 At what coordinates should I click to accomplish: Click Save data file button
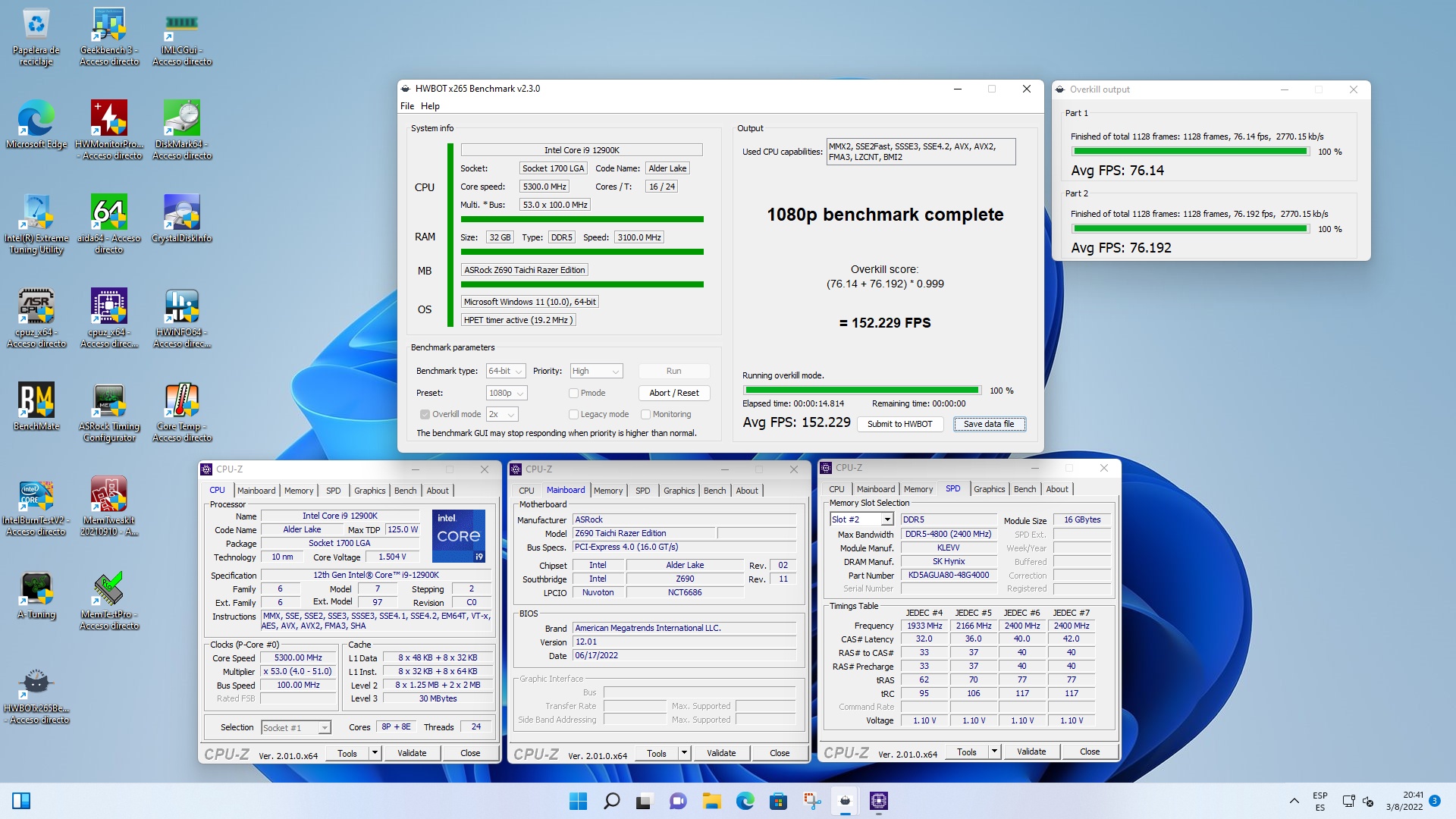coord(989,424)
